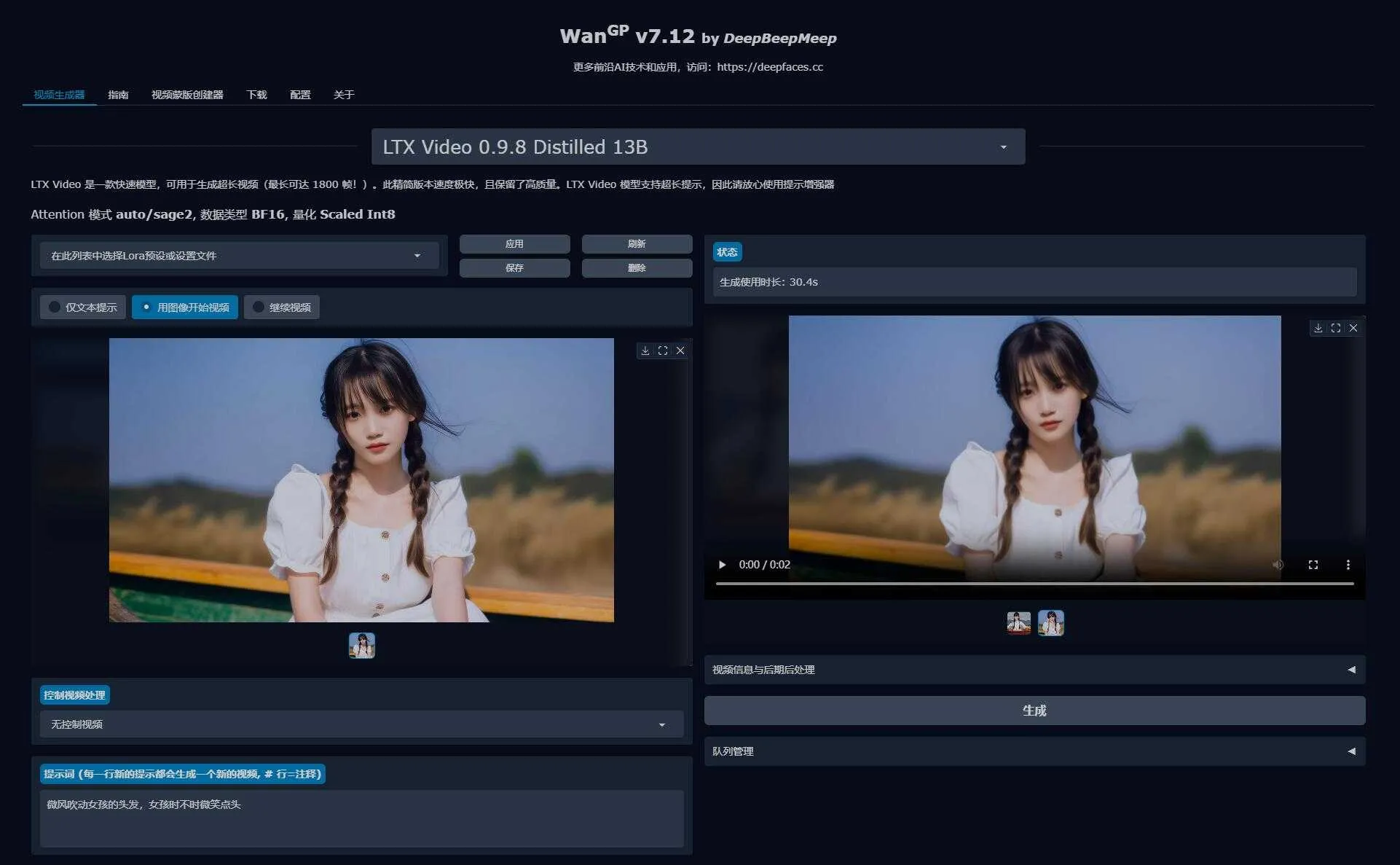Viewport: 1400px width, 865px height.
Task: Open the 视频蒙版创建器 tab
Action: (187, 95)
